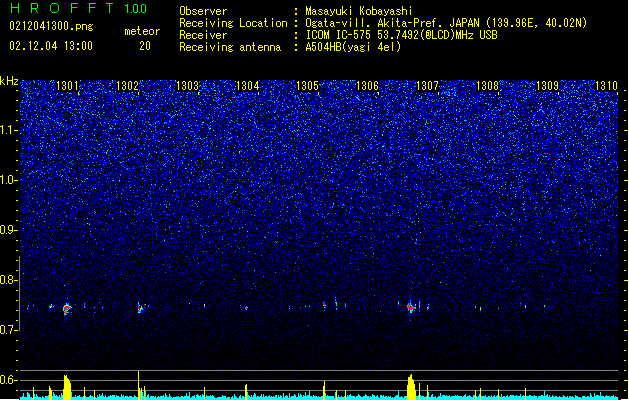629x400 pixels.
Task: Click the Receiving Location field label
Action: (233, 23)
